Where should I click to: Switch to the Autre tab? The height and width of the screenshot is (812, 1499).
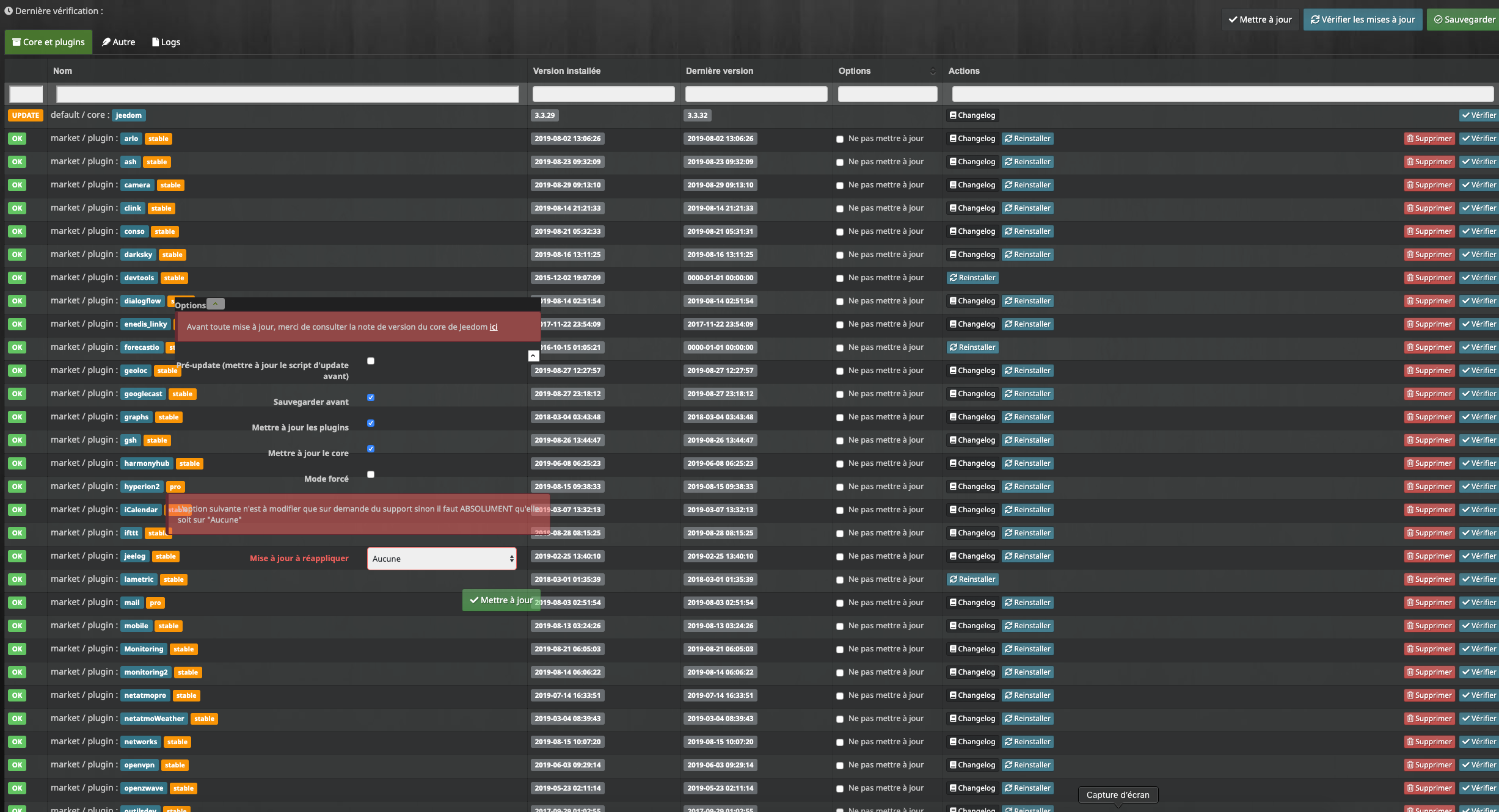coord(119,42)
